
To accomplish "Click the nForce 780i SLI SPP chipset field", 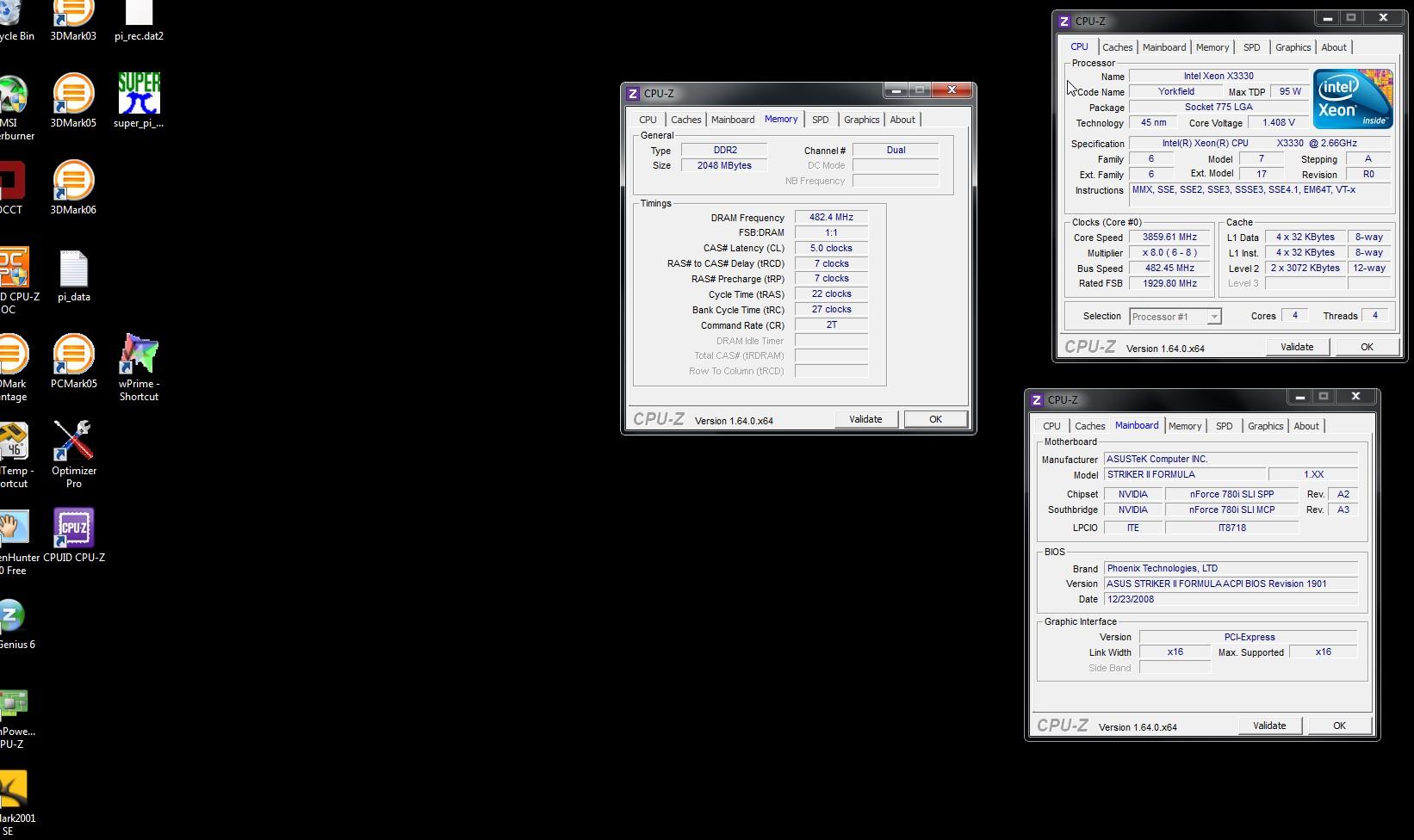I will click(x=1231, y=494).
